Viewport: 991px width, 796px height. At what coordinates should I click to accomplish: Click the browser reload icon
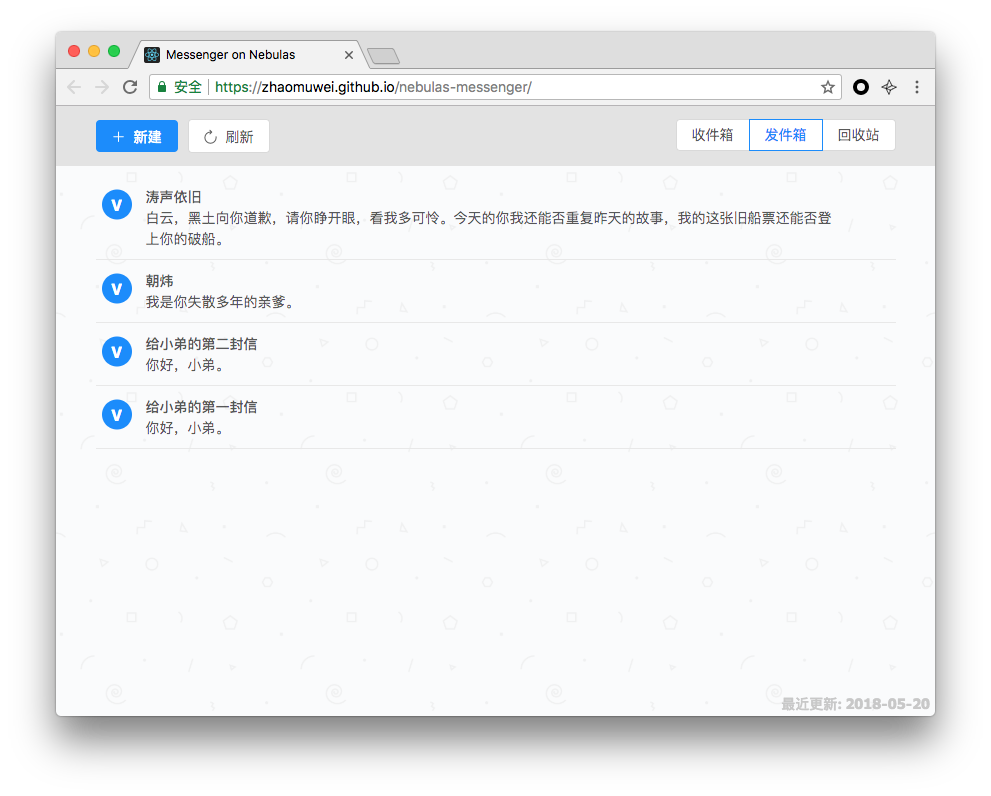(130, 87)
